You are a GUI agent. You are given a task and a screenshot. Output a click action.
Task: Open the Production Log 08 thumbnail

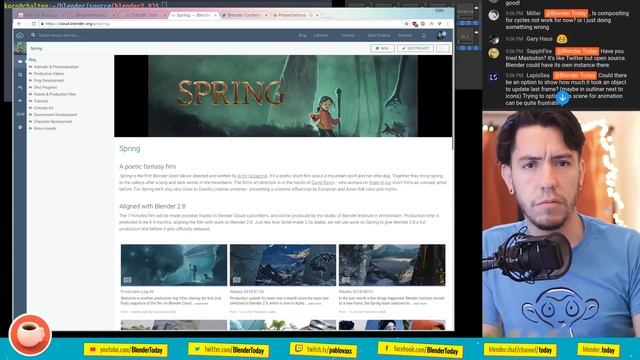point(174,265)
